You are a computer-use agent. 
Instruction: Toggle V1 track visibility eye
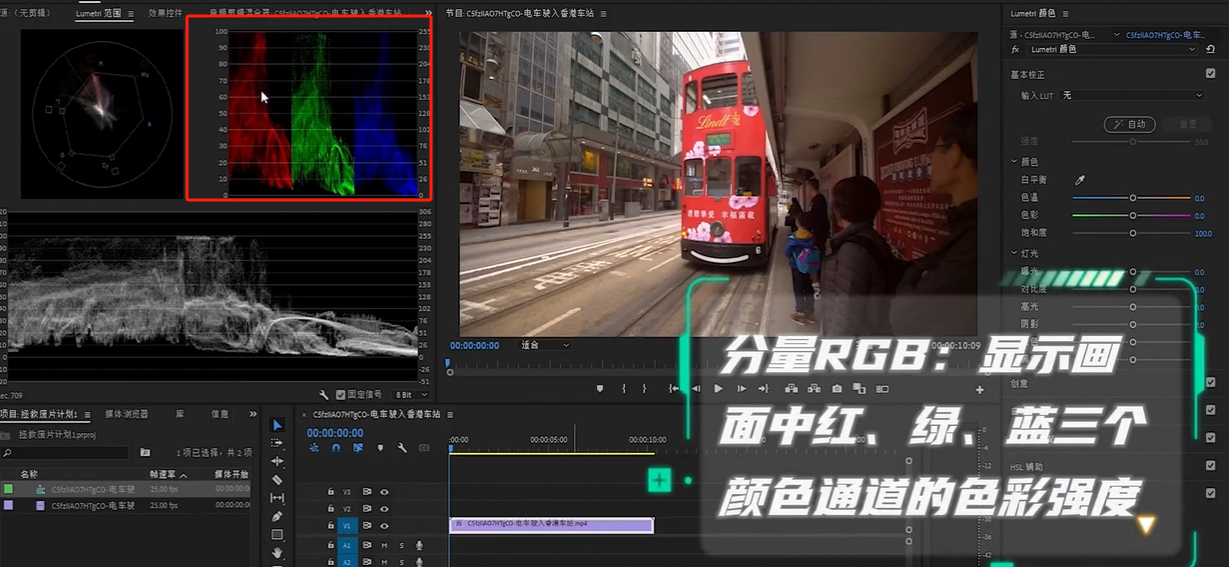pos(384,526)
